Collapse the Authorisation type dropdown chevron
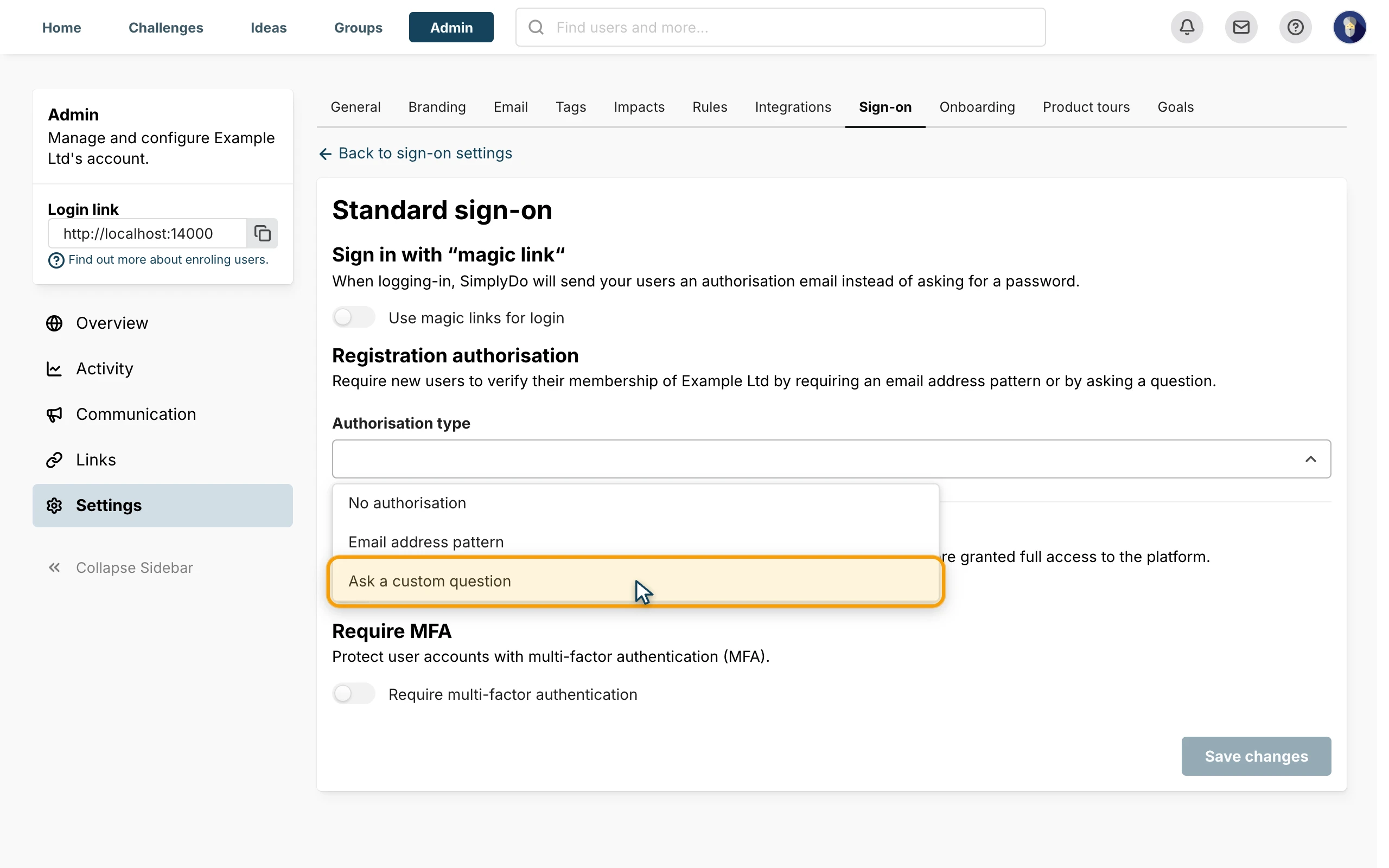Image resolution: width=1389 pixels, height=868 pixels. (x=1310, y=459)
